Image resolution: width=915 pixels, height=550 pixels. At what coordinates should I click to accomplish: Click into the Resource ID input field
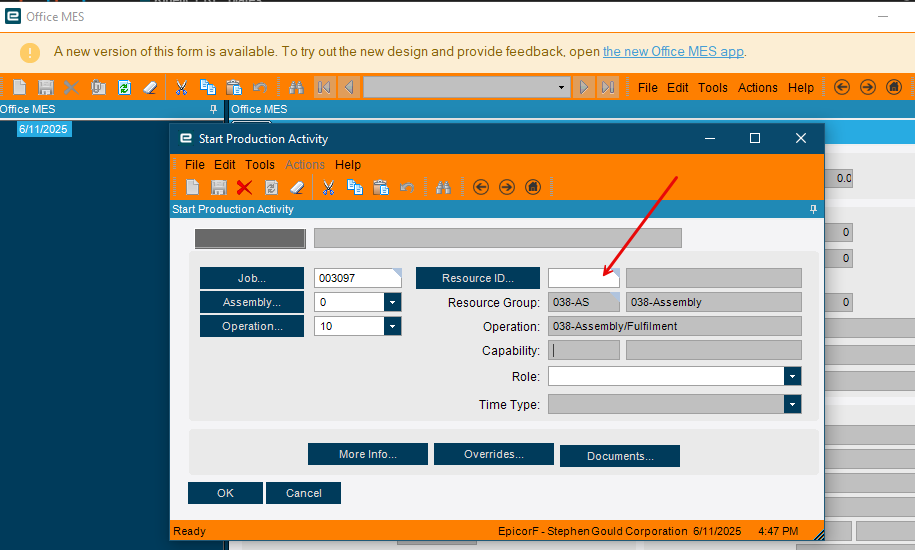pos(584,278)
